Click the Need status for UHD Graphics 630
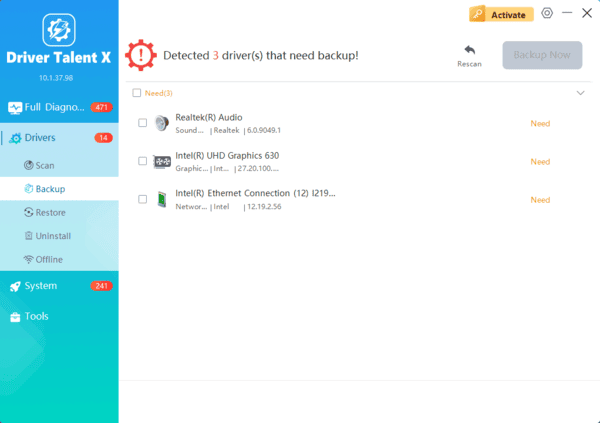Image resolution: width=600 pixels, height=423 pixels. (x=540, y=162)
